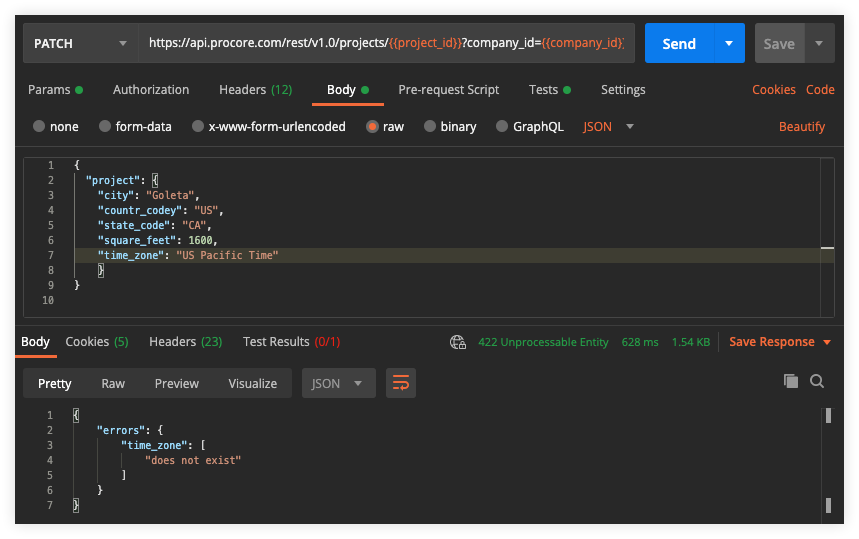Click the network globe lock icon

(x=457, y=342)
